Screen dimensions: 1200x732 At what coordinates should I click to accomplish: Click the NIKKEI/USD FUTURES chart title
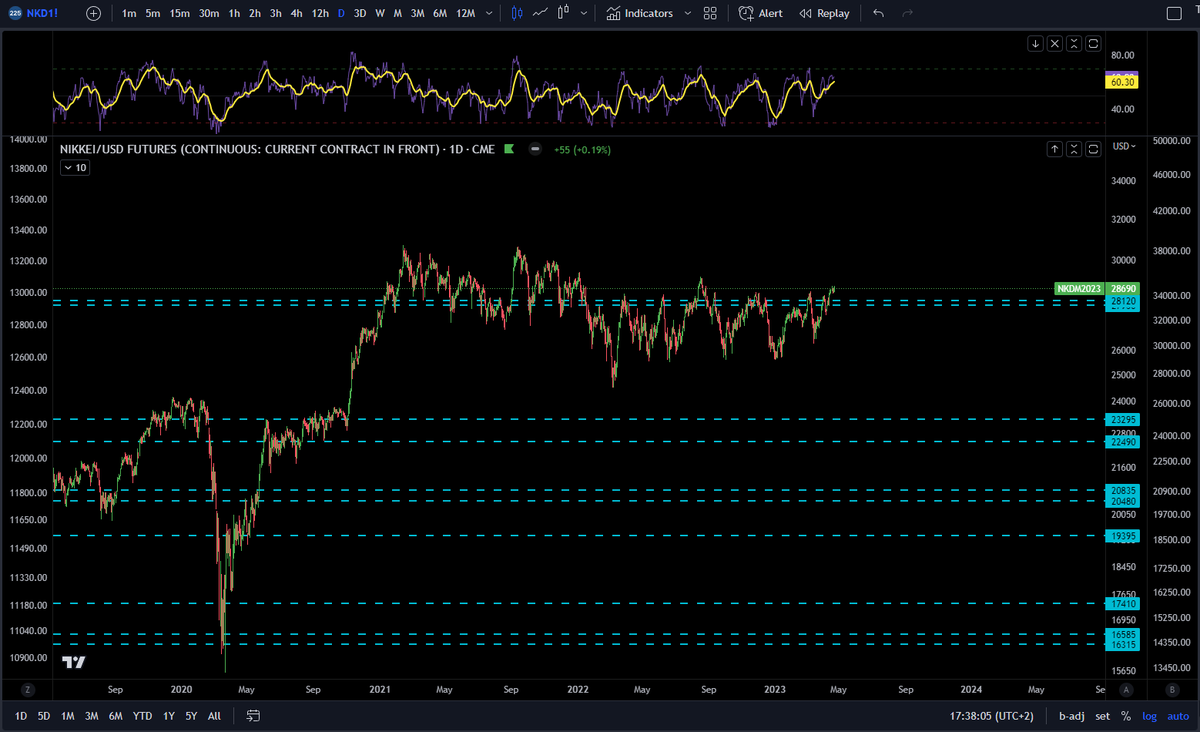275,149
